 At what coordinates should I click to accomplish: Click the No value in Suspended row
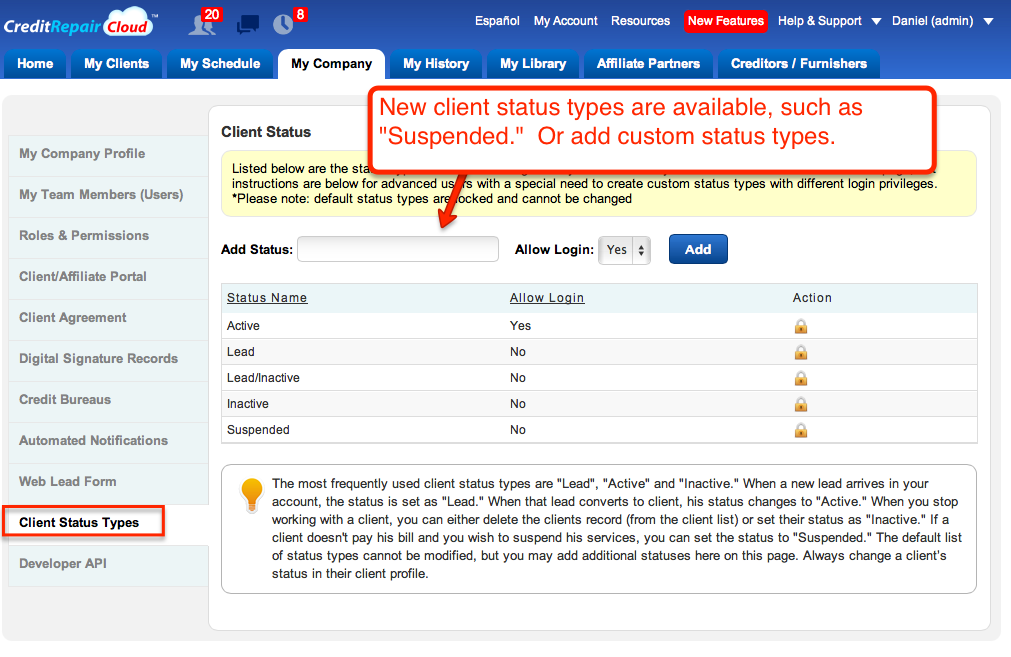[518, 430]
